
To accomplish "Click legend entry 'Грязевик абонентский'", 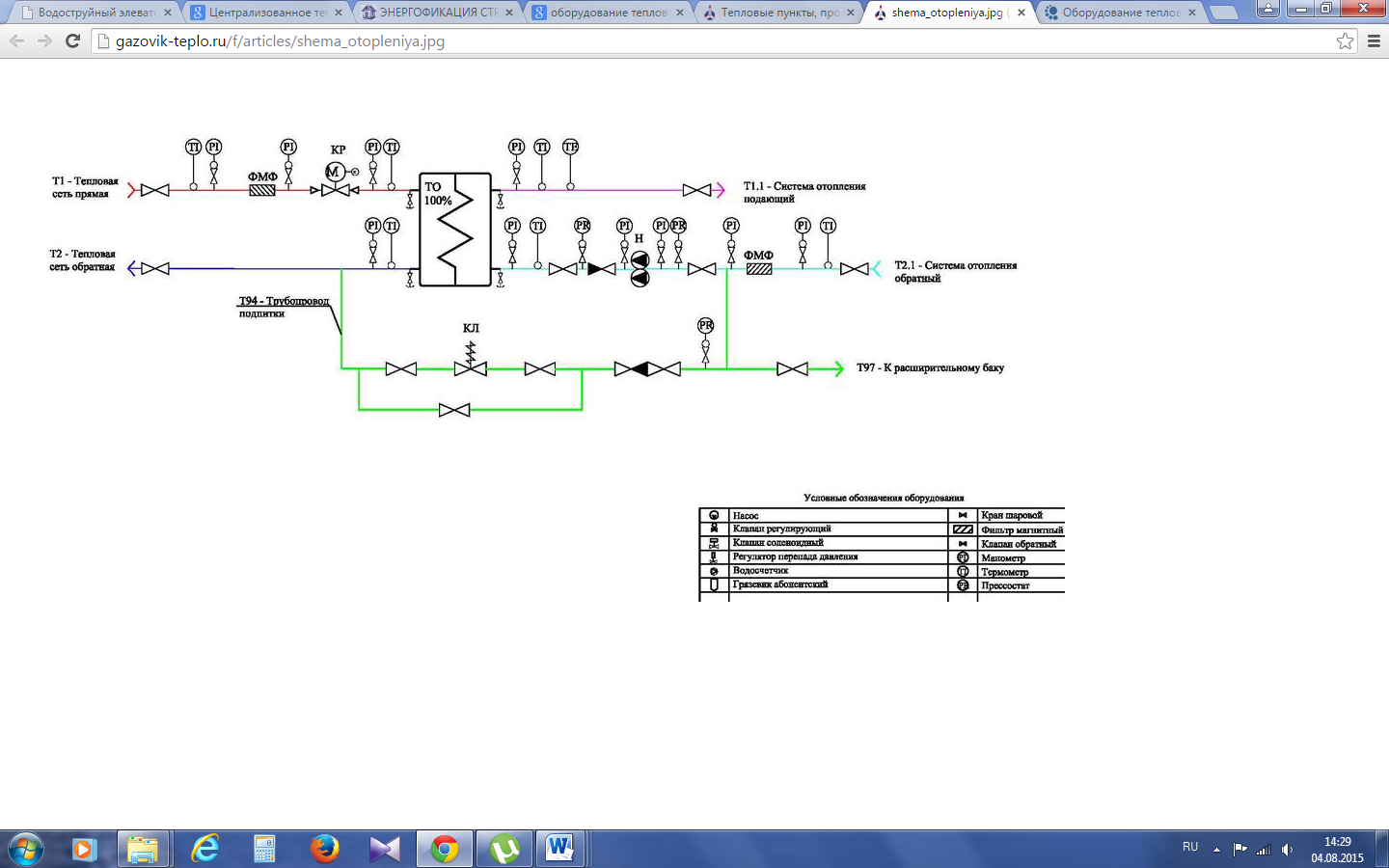I will 779,584.
